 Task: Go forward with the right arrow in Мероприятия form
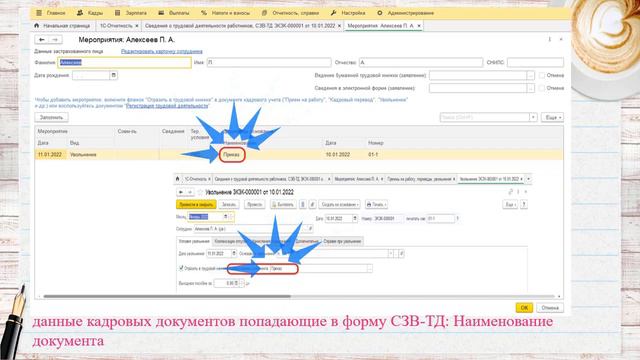click(x=56, y=40)
